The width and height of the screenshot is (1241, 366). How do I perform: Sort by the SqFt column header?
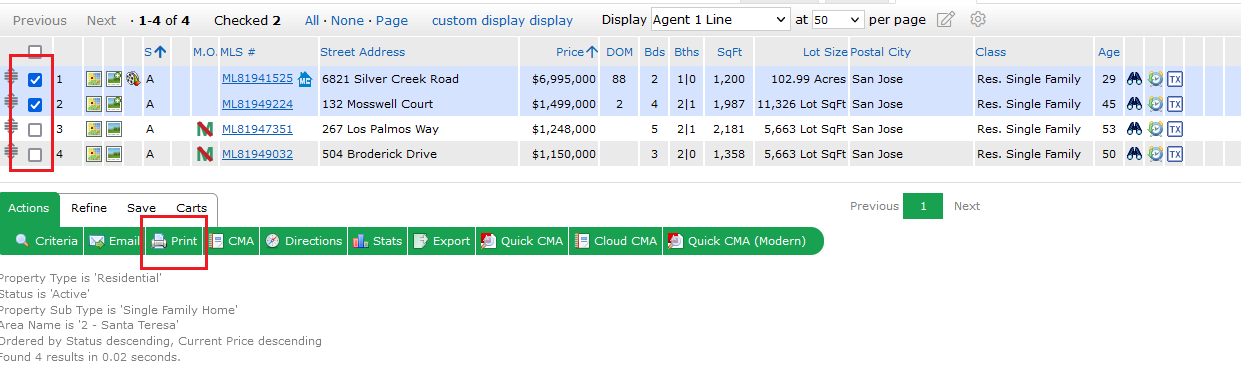pyautogui.click(x=729, y=52)
